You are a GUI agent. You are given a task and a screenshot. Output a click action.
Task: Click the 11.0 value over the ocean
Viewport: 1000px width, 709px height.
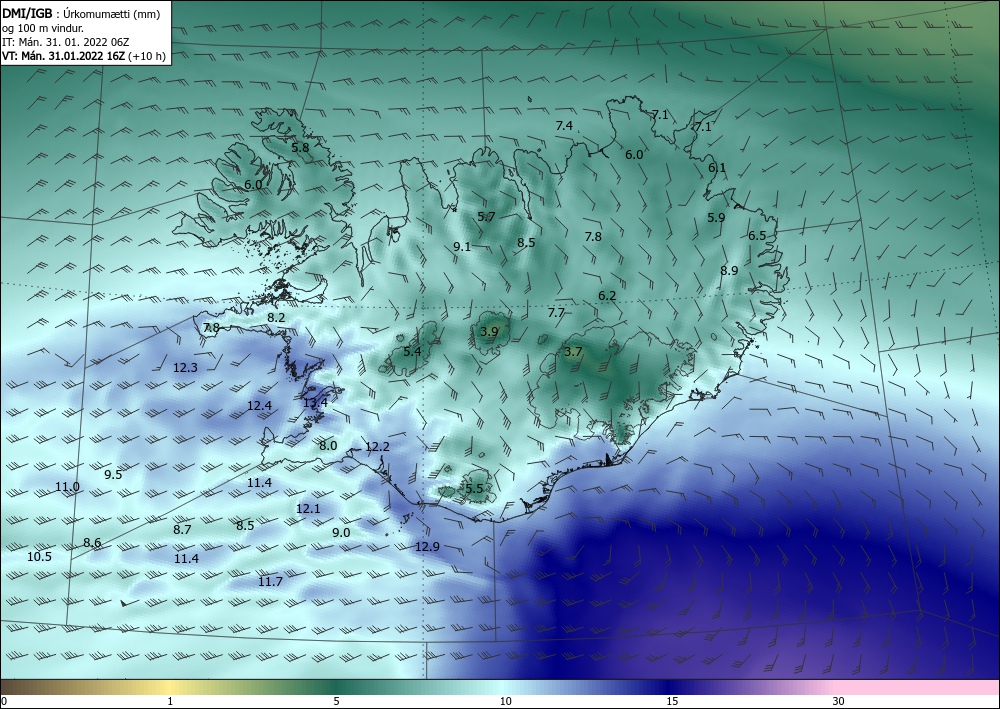[x=67, y=487]
